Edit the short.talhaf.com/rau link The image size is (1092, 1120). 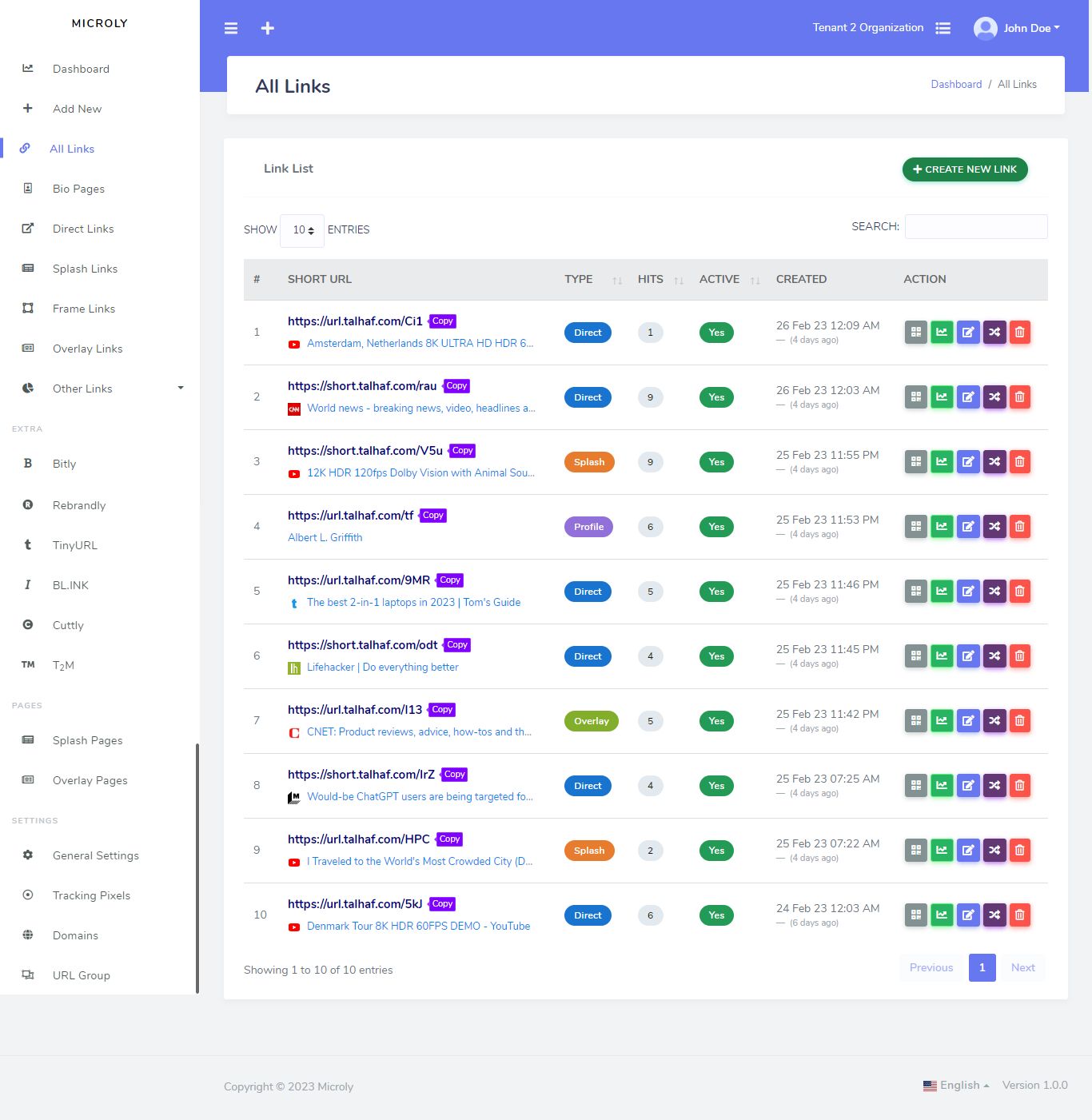[x=968, y=397]
